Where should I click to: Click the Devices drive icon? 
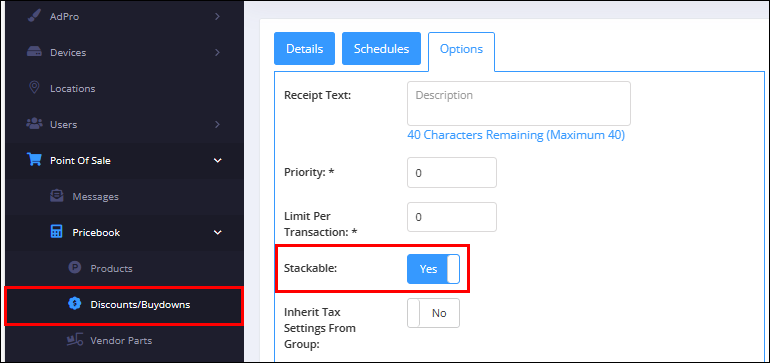[x=34, y=52]
